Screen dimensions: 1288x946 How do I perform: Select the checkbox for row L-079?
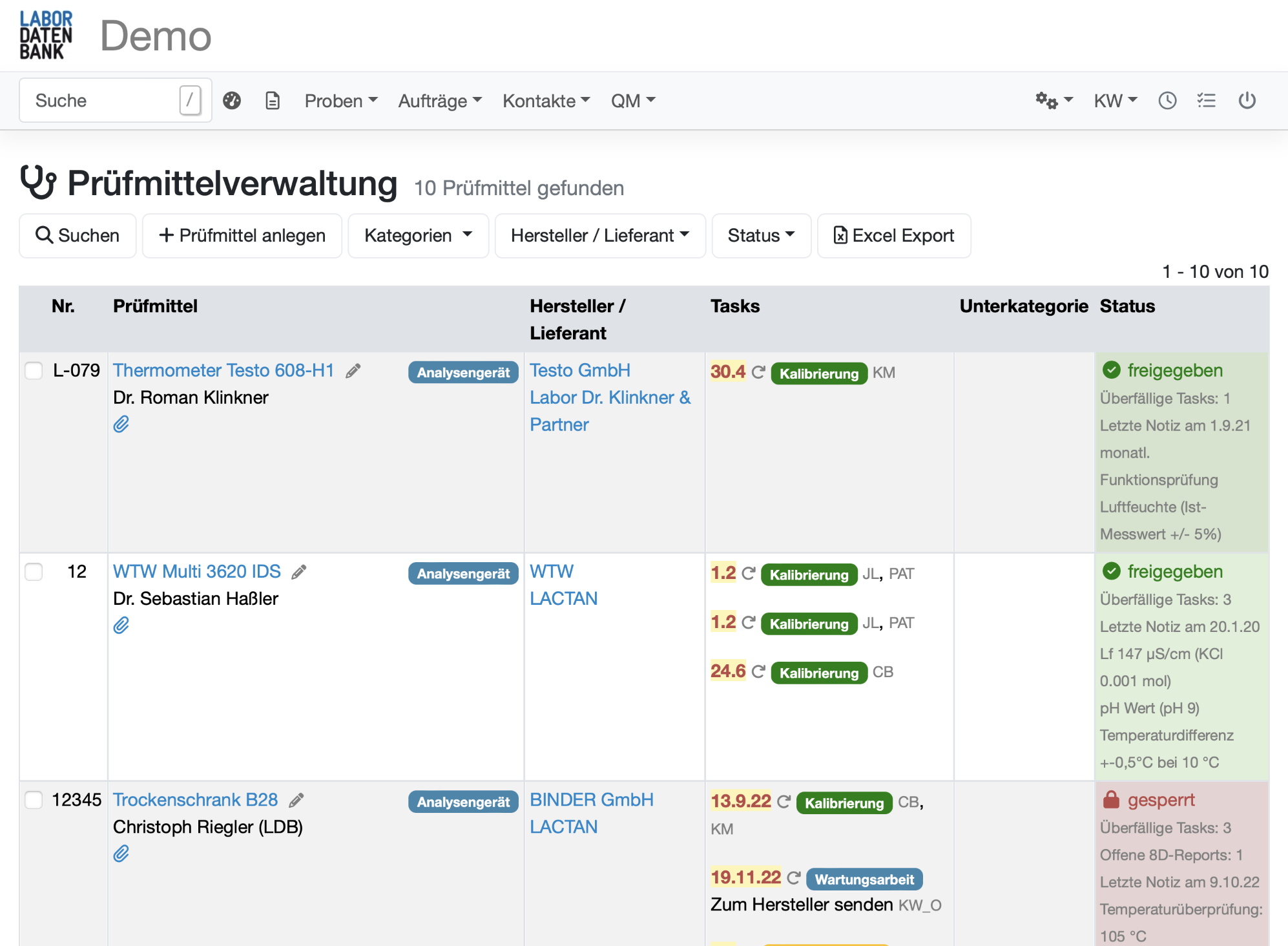coord(34,370)
